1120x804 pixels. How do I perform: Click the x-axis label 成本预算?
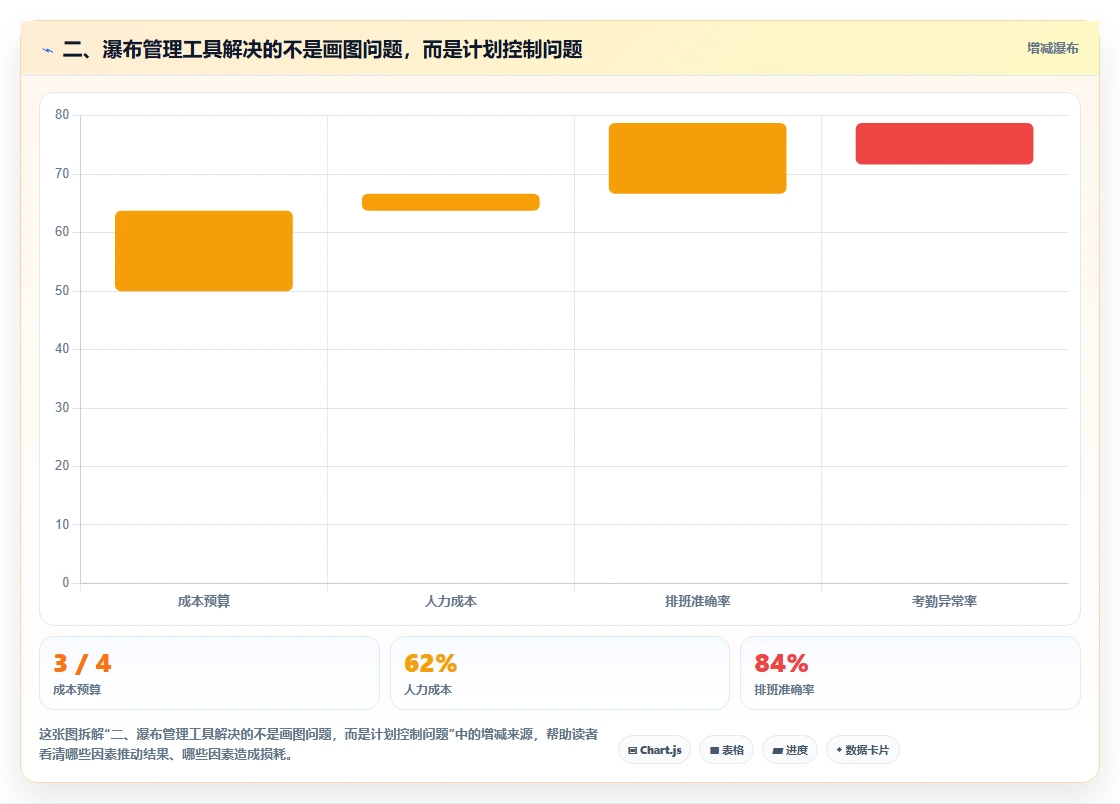[x=204, y=601]
